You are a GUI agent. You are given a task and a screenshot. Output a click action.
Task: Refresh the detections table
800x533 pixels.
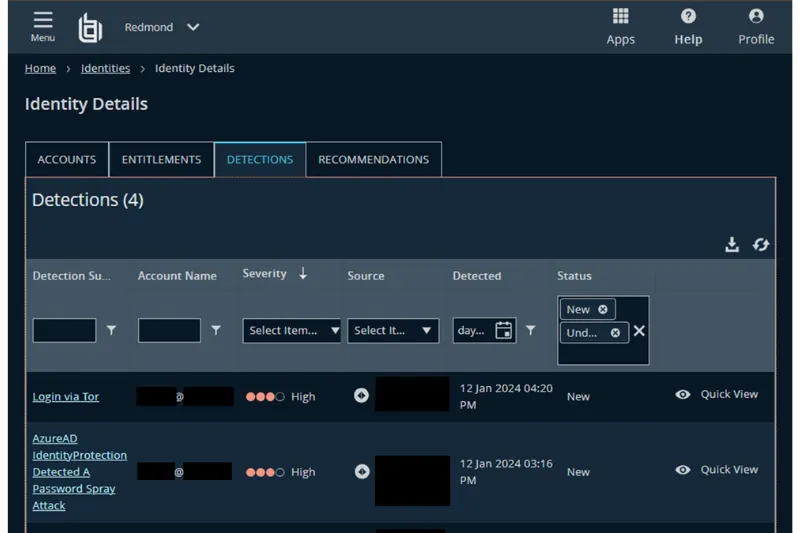pos(761,245)
